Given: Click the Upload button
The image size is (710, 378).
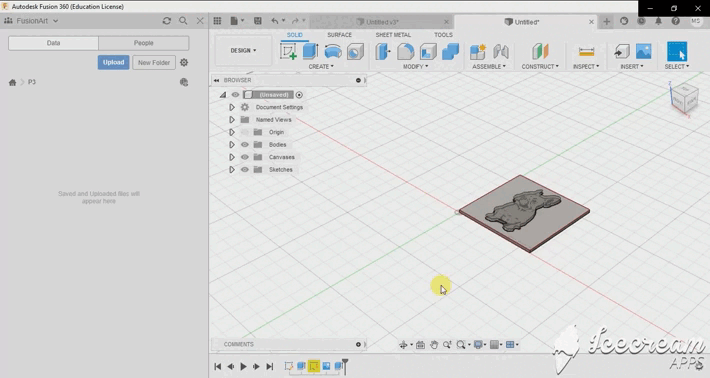Looking at the screenshot, I should (x=113, y=62).
